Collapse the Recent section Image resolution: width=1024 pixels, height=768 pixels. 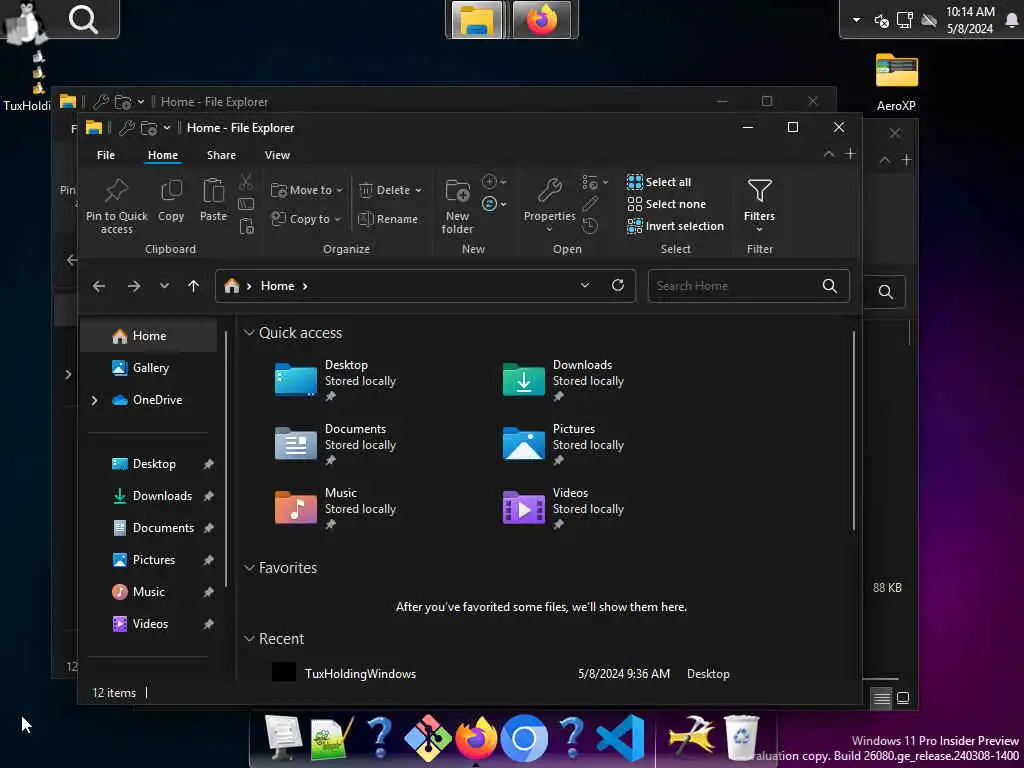249,639
